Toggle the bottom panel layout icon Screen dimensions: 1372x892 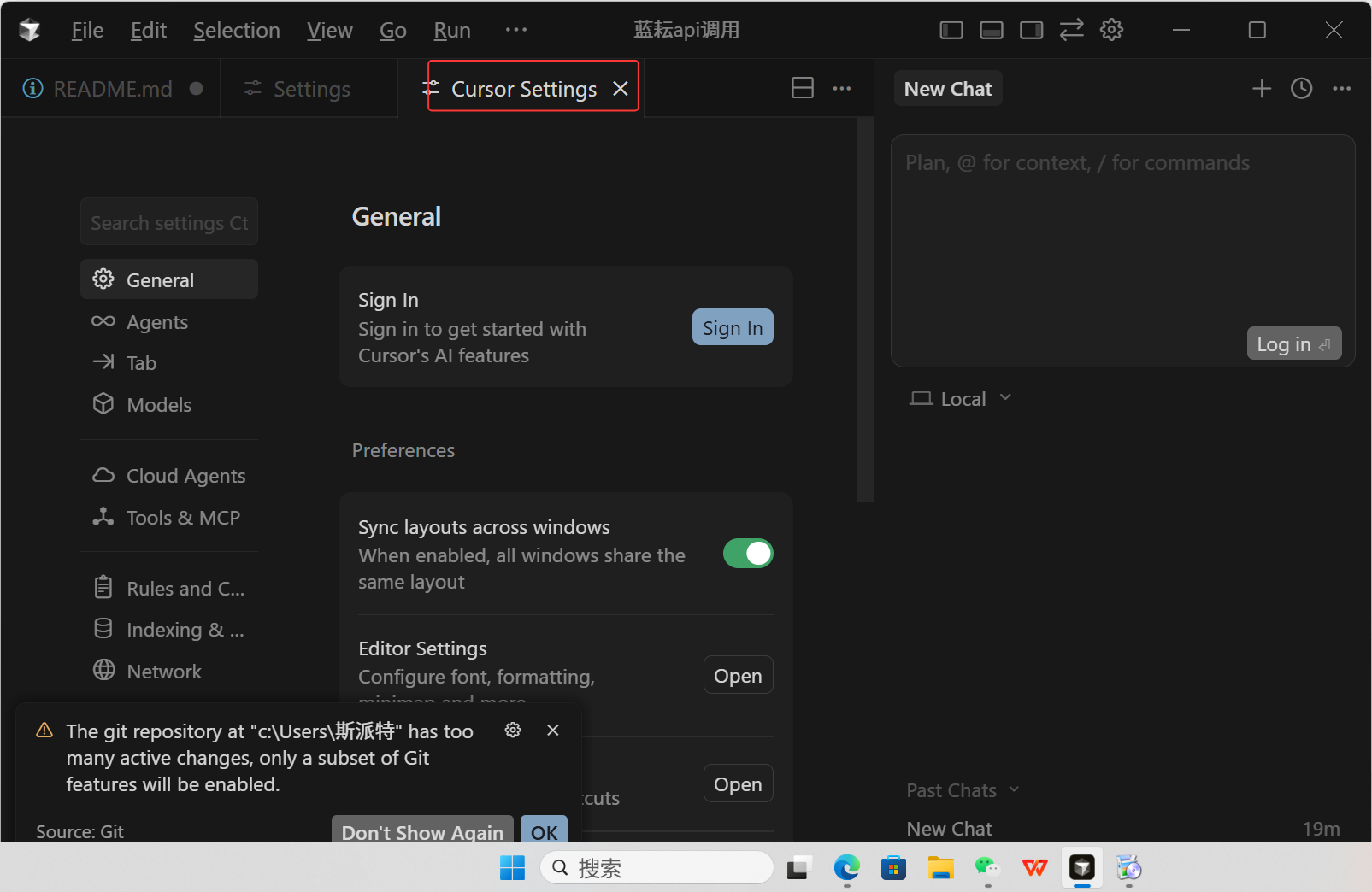click(992, 30)
